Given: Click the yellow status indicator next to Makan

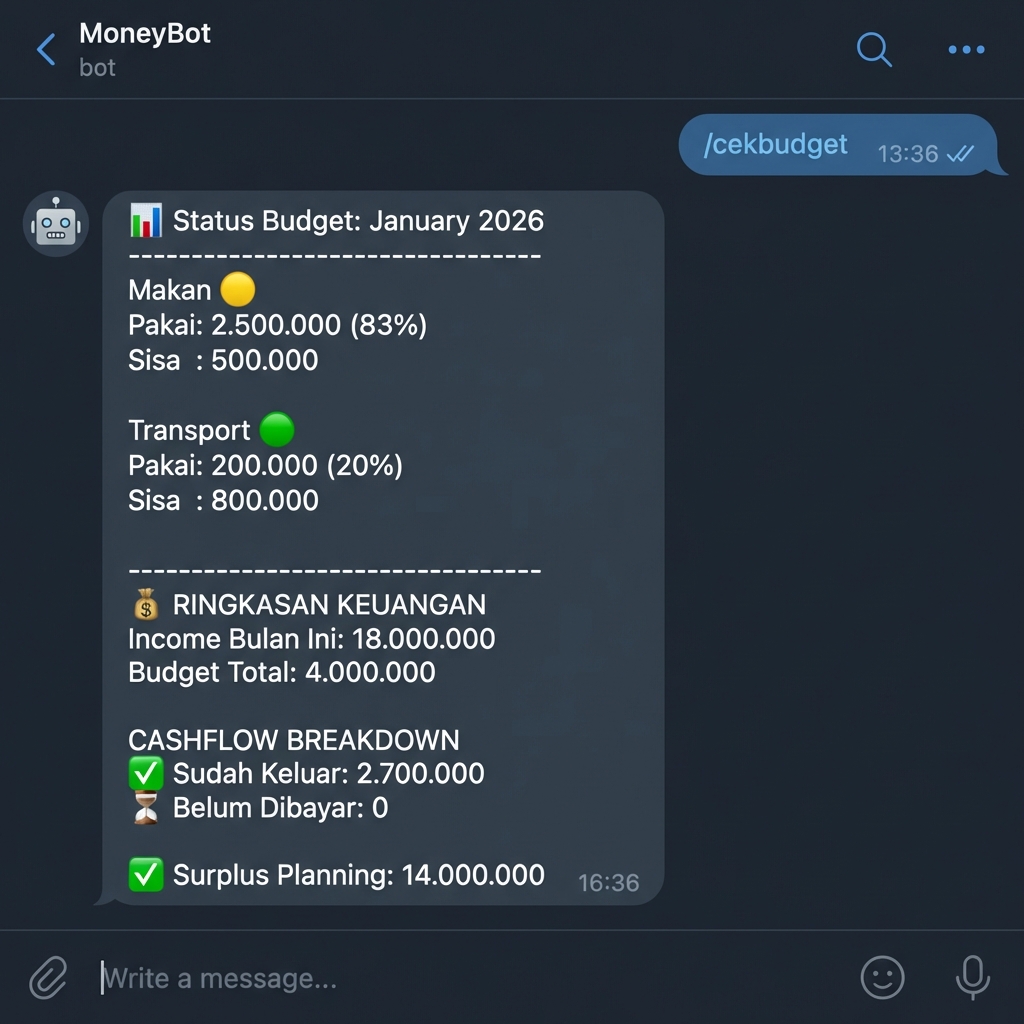Looking at the screenshot, I should tap(238, 289).
